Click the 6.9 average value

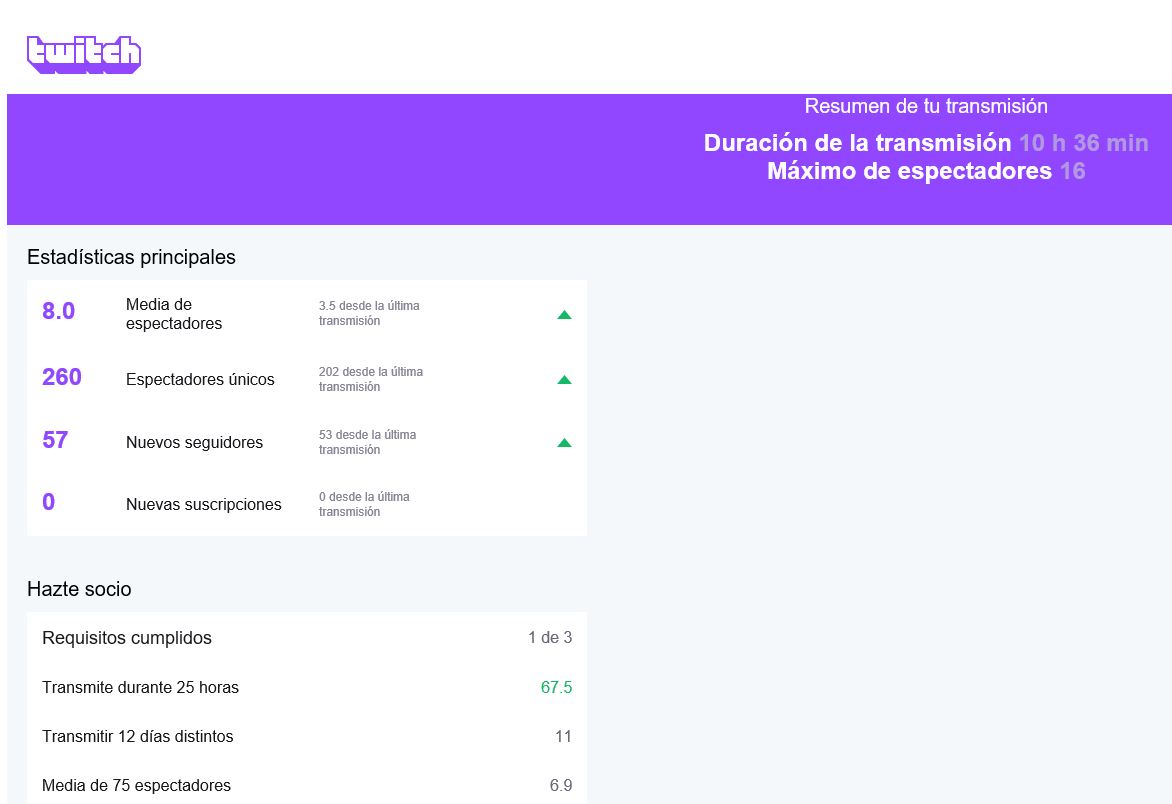pyautogui.click(x=561, y=785)
